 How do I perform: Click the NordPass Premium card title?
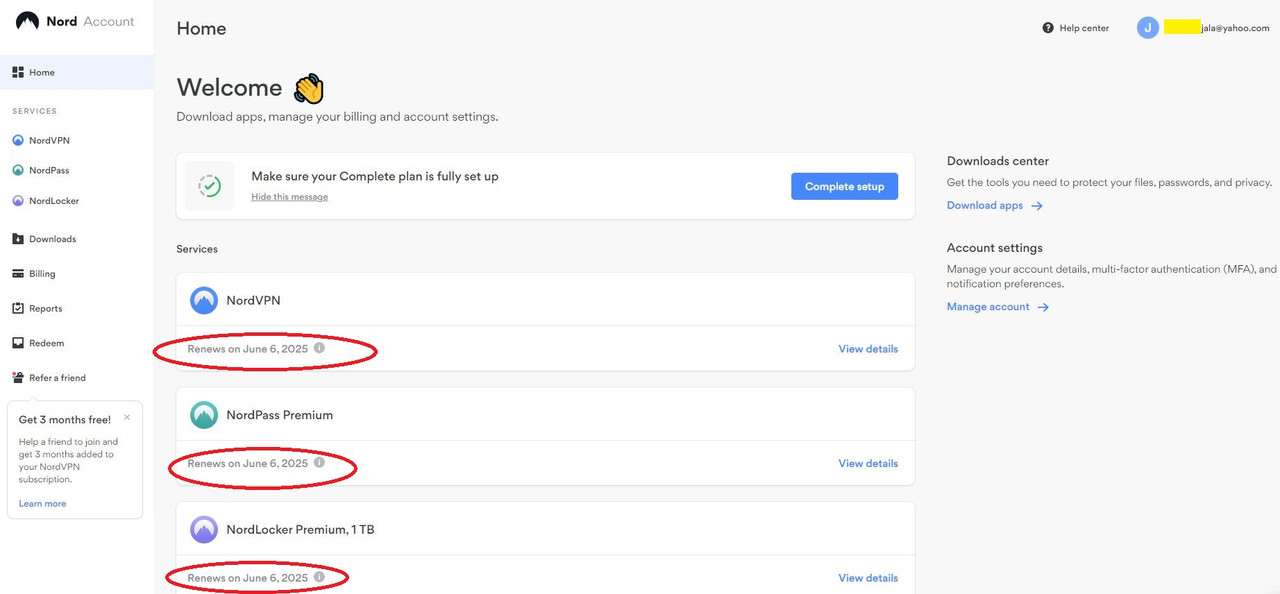point(279,415)
